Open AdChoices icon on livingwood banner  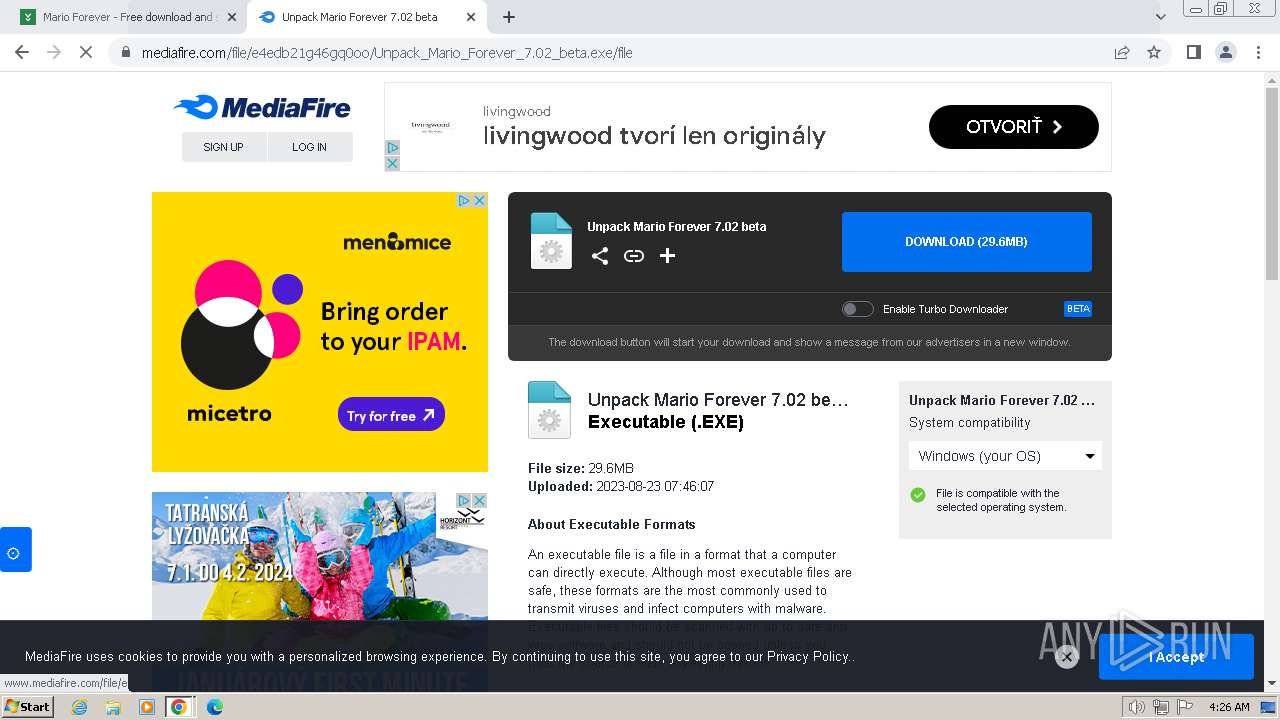pos(392,148)
